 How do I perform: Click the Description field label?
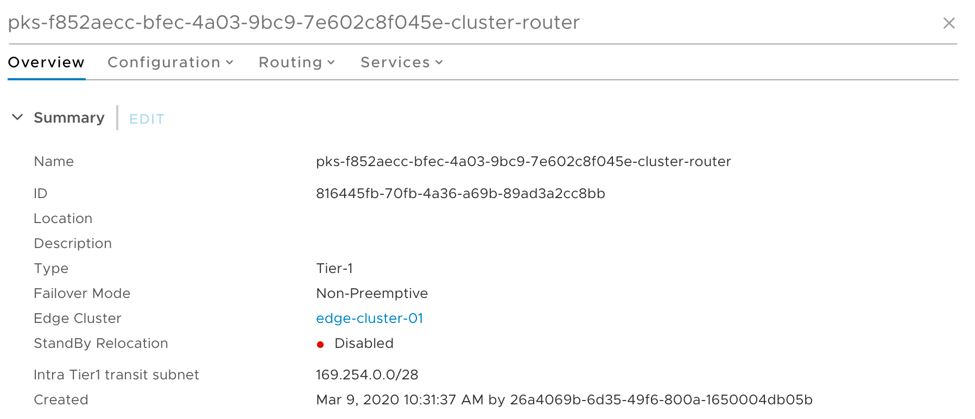73,243
